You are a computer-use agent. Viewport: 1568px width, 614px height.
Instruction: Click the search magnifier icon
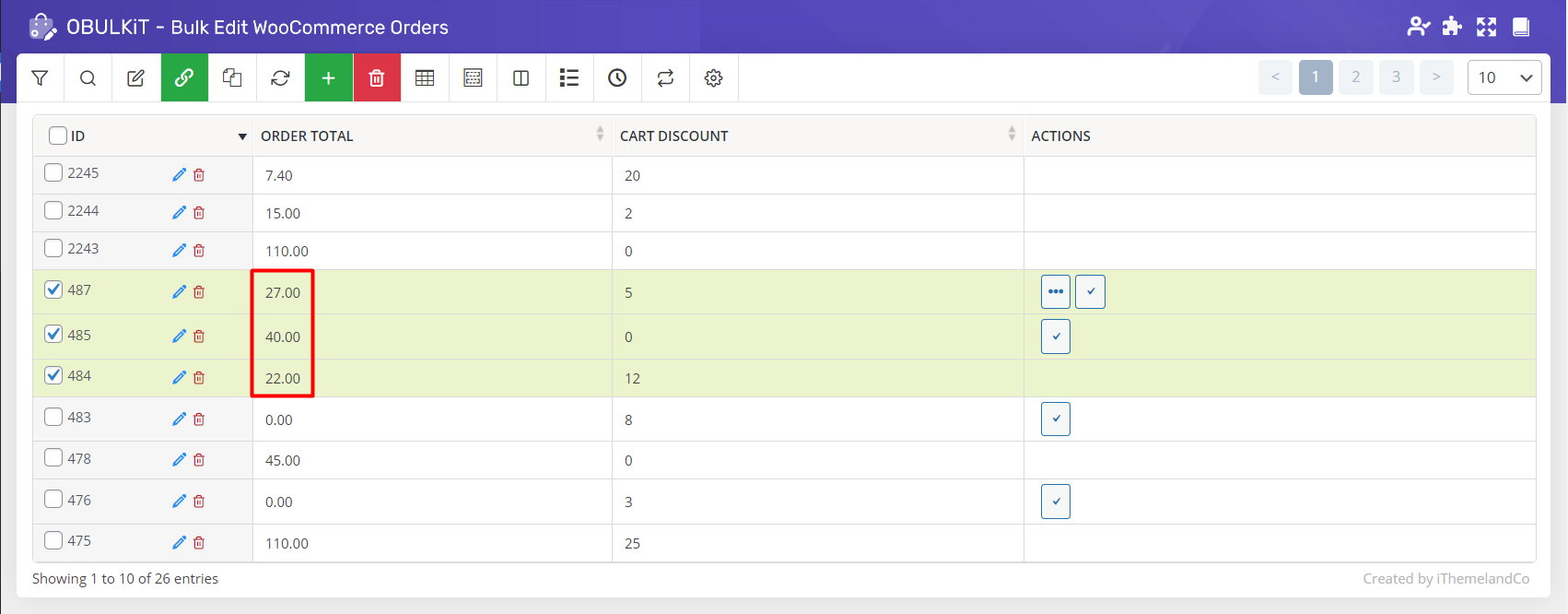88,78
